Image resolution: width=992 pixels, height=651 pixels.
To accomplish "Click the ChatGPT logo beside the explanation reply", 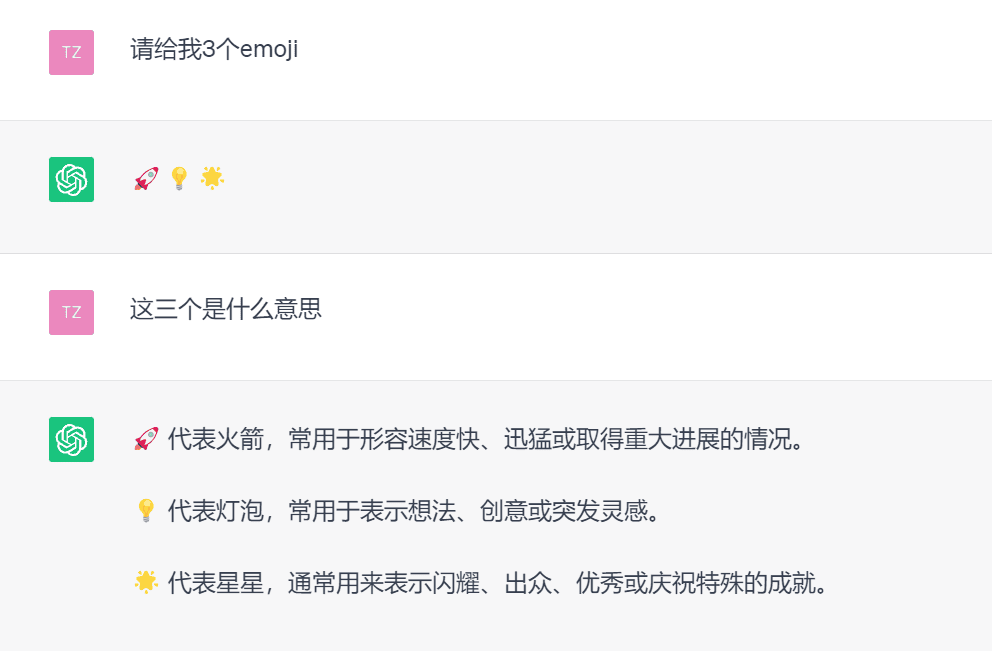I will [x=71, y=440].
